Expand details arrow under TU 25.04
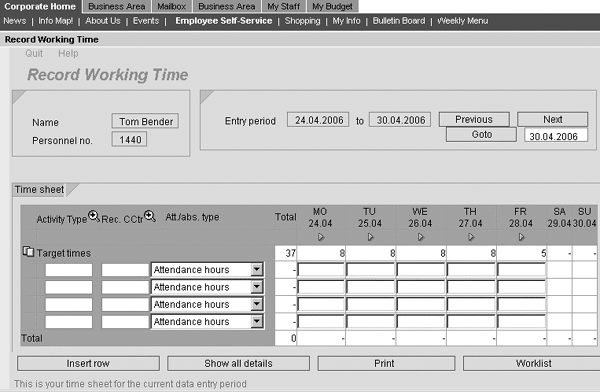The width and height of the screenshot is (600, 392). 370,237
